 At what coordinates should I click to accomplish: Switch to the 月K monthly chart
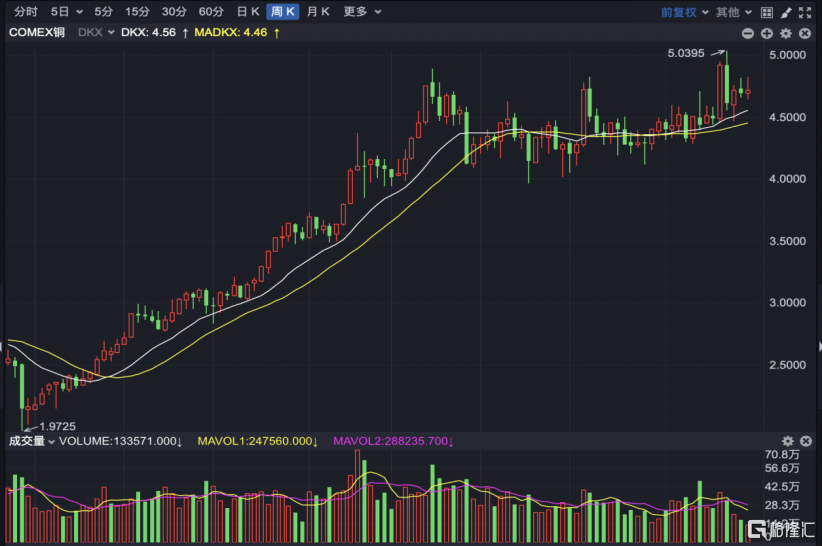tap(318, 12)
